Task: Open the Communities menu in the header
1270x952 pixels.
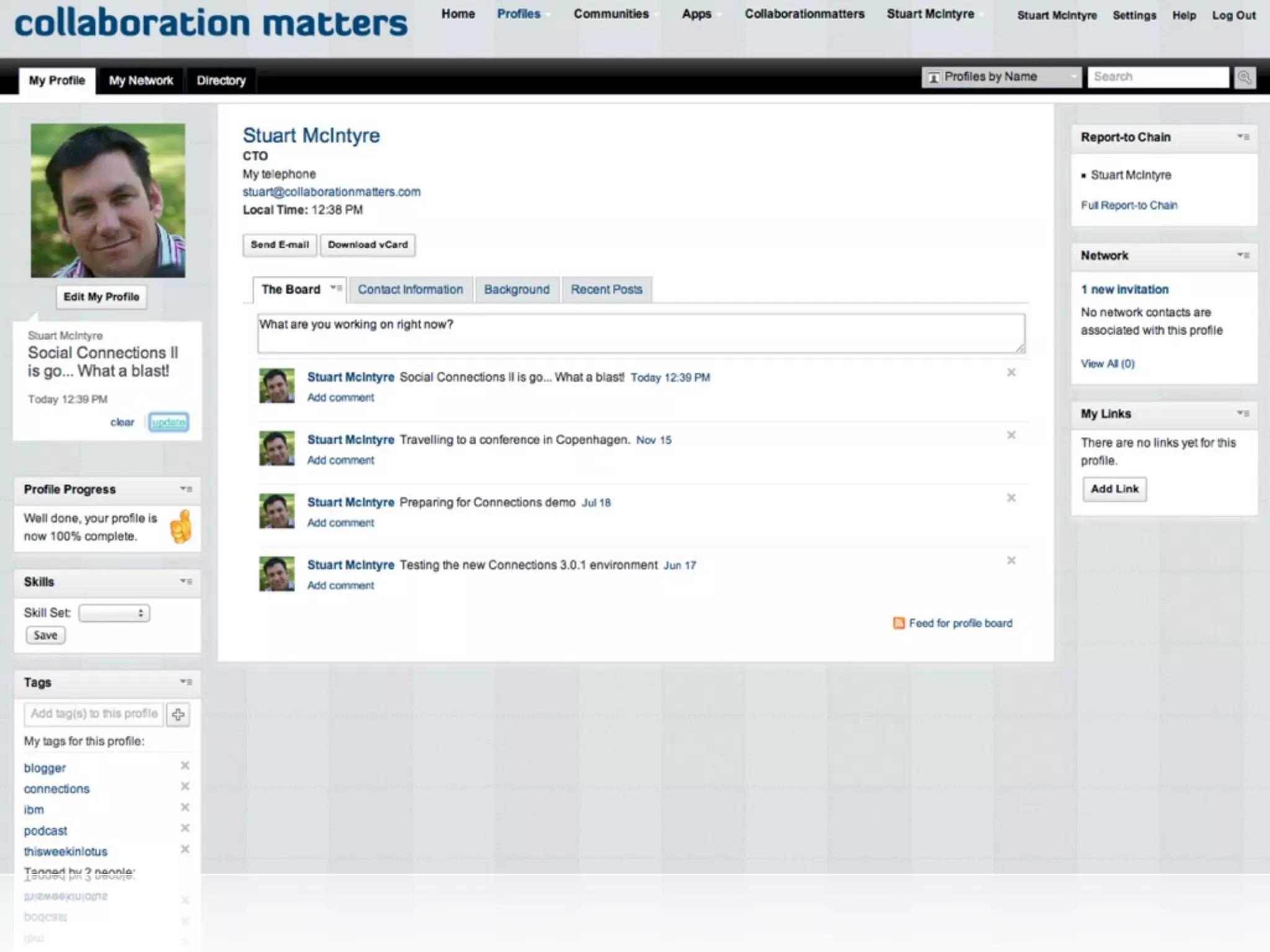Action: pos(611,14)
